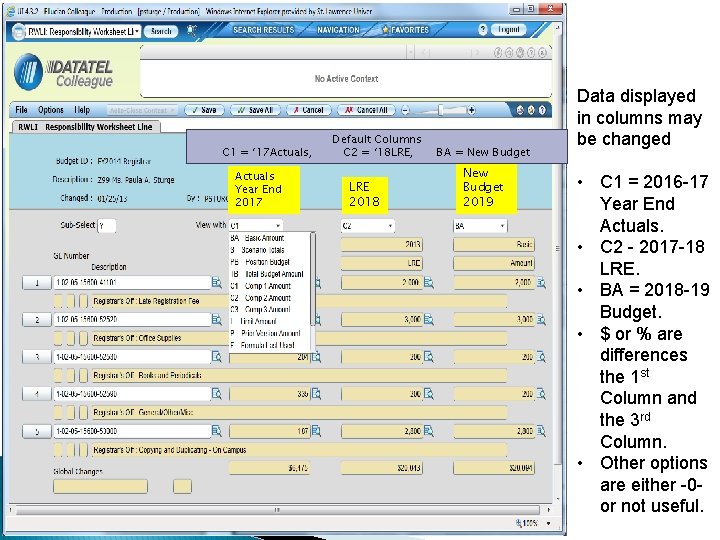Click first context navigation circle icon
Viewport: 720px width, 540px height.
click(498, 53)
